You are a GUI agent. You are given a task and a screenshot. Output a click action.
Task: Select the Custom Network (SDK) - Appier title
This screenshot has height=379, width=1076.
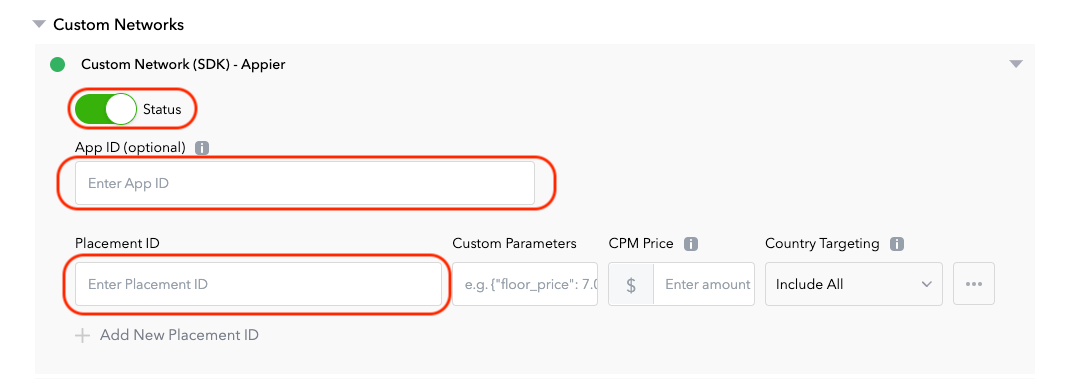pyautogui.click(x=183, y=65)
